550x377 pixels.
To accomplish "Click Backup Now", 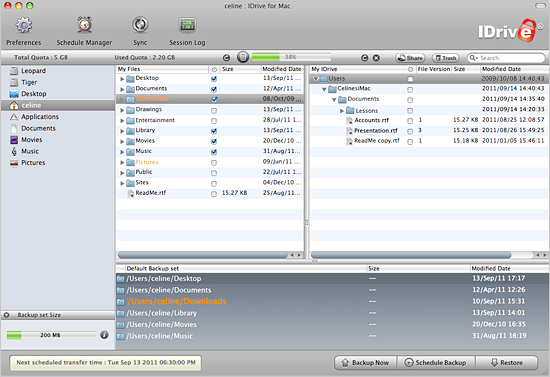I will pos(365,363).
